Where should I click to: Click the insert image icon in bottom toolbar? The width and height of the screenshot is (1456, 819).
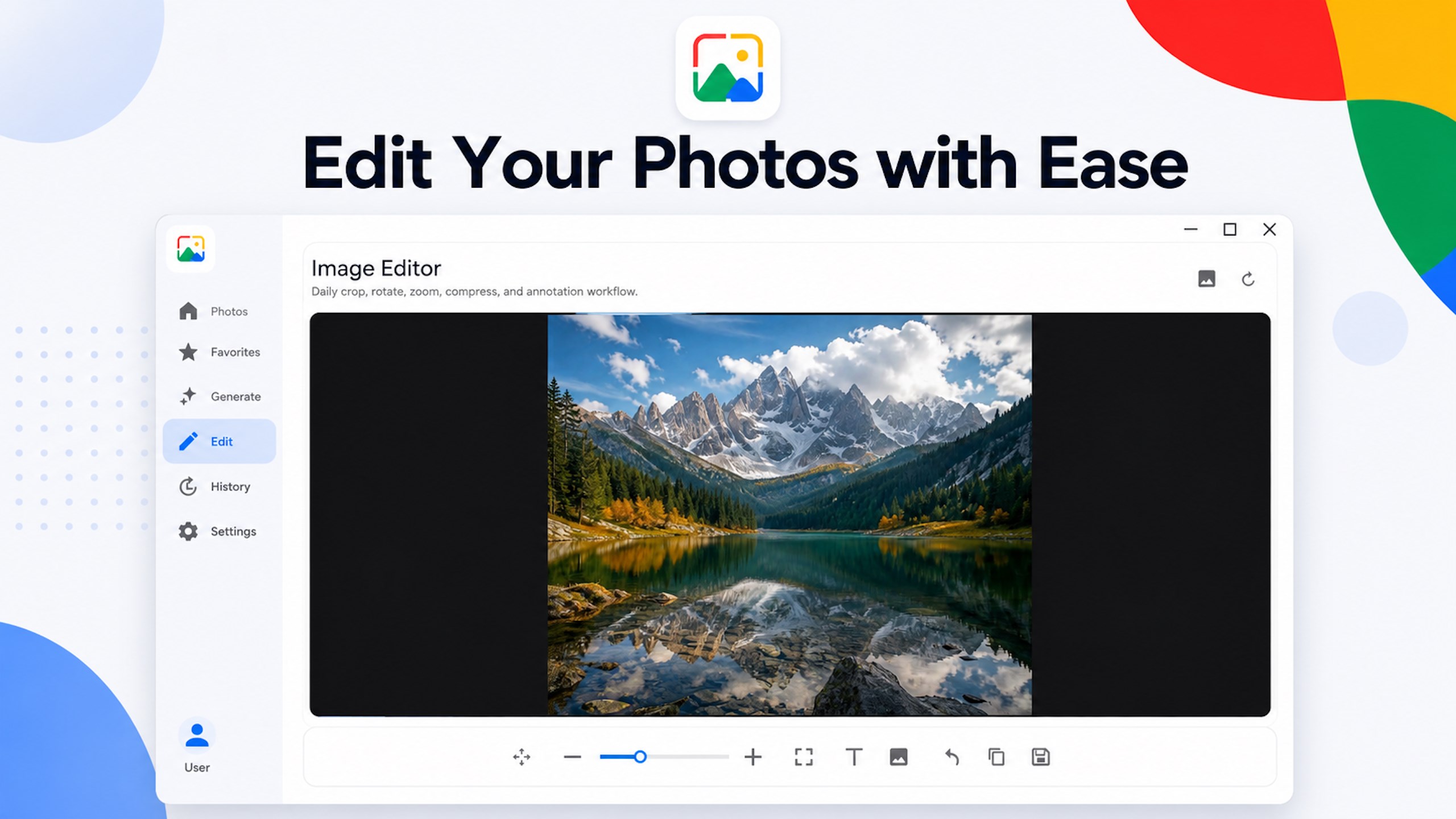tap(899, 757)
